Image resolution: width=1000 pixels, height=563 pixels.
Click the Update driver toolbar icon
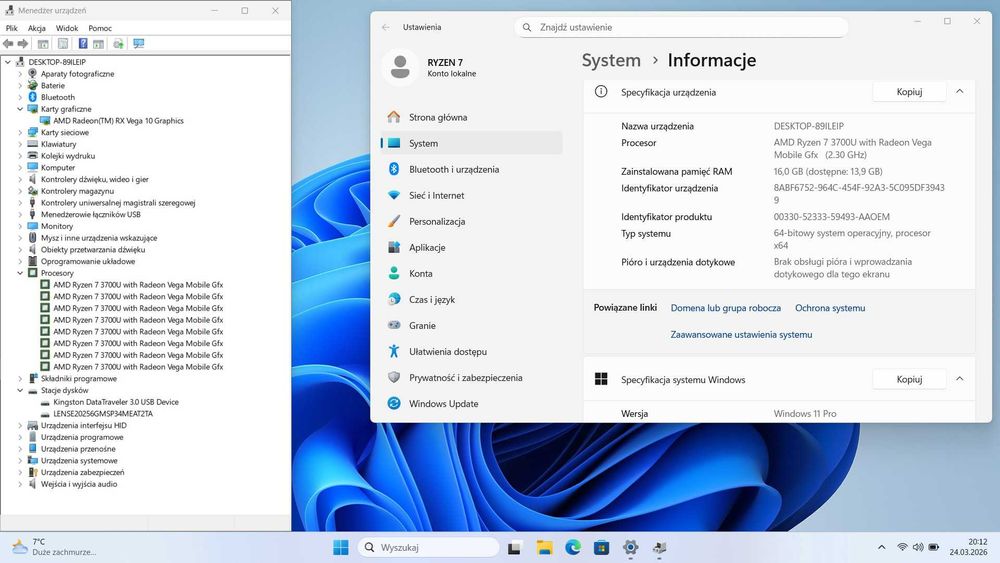tap(118, 43)
